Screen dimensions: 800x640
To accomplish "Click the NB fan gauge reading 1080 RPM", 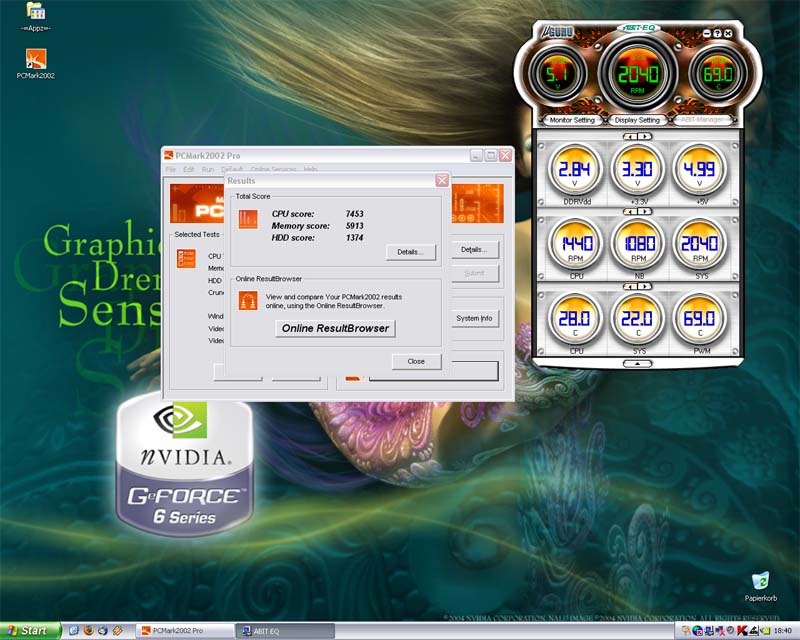I will [637, 245].
